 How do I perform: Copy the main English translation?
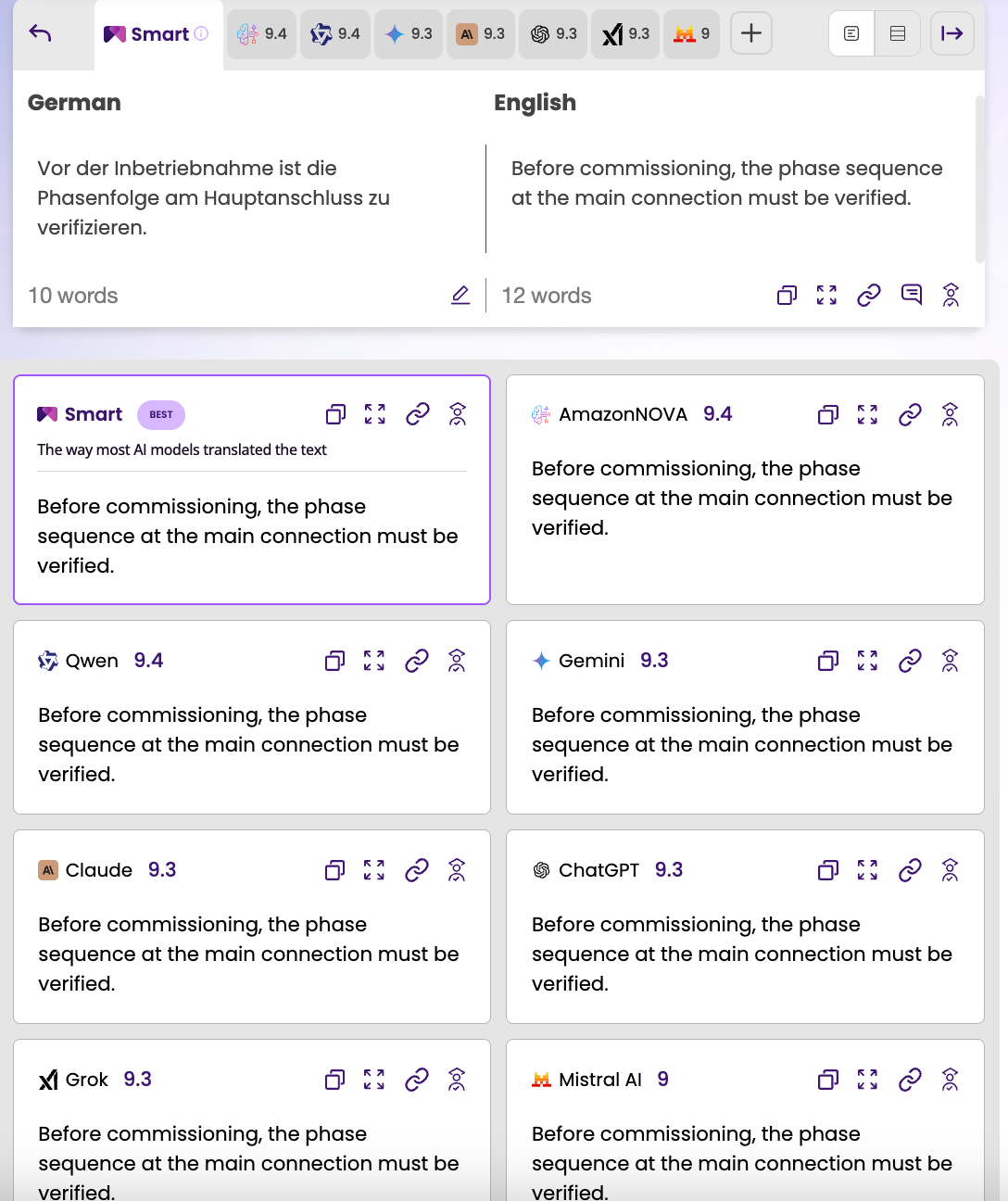pyautogui.click(x=787, y=295)
